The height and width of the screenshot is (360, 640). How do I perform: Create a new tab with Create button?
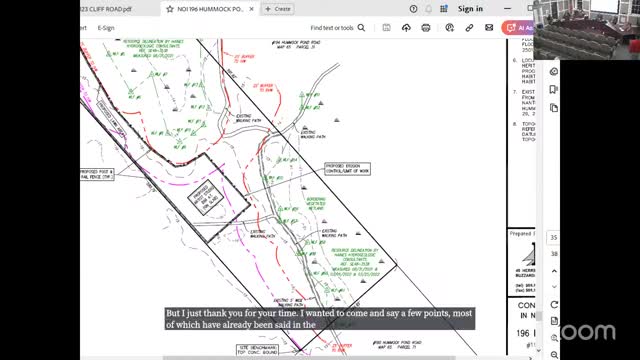pyautogui.click(x=278, y=9)
